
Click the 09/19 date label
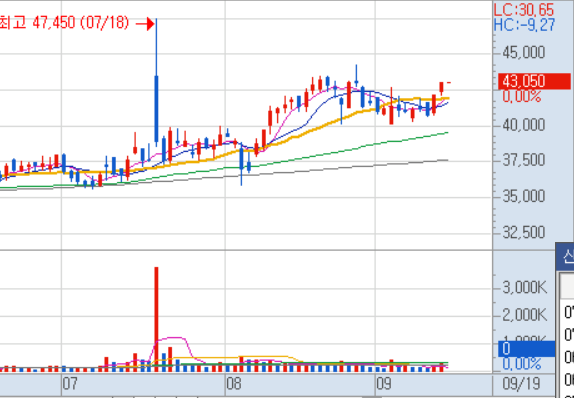pyautogui.click(x=521, y=384)
